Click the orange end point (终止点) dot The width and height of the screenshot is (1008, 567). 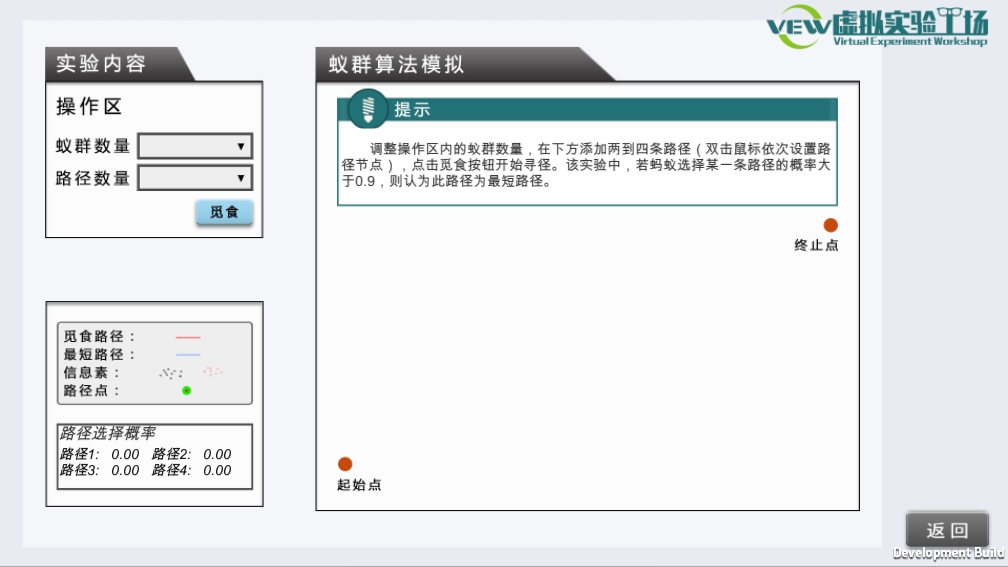pos(830,226)
